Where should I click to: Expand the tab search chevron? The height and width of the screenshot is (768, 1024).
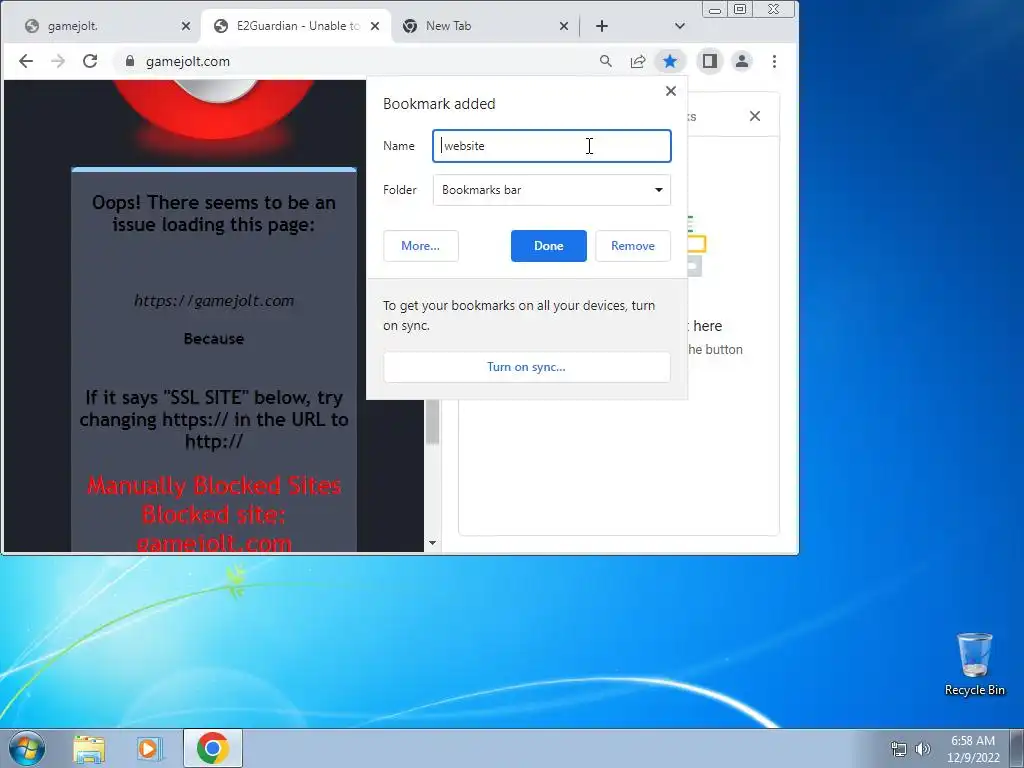[679, 26]
